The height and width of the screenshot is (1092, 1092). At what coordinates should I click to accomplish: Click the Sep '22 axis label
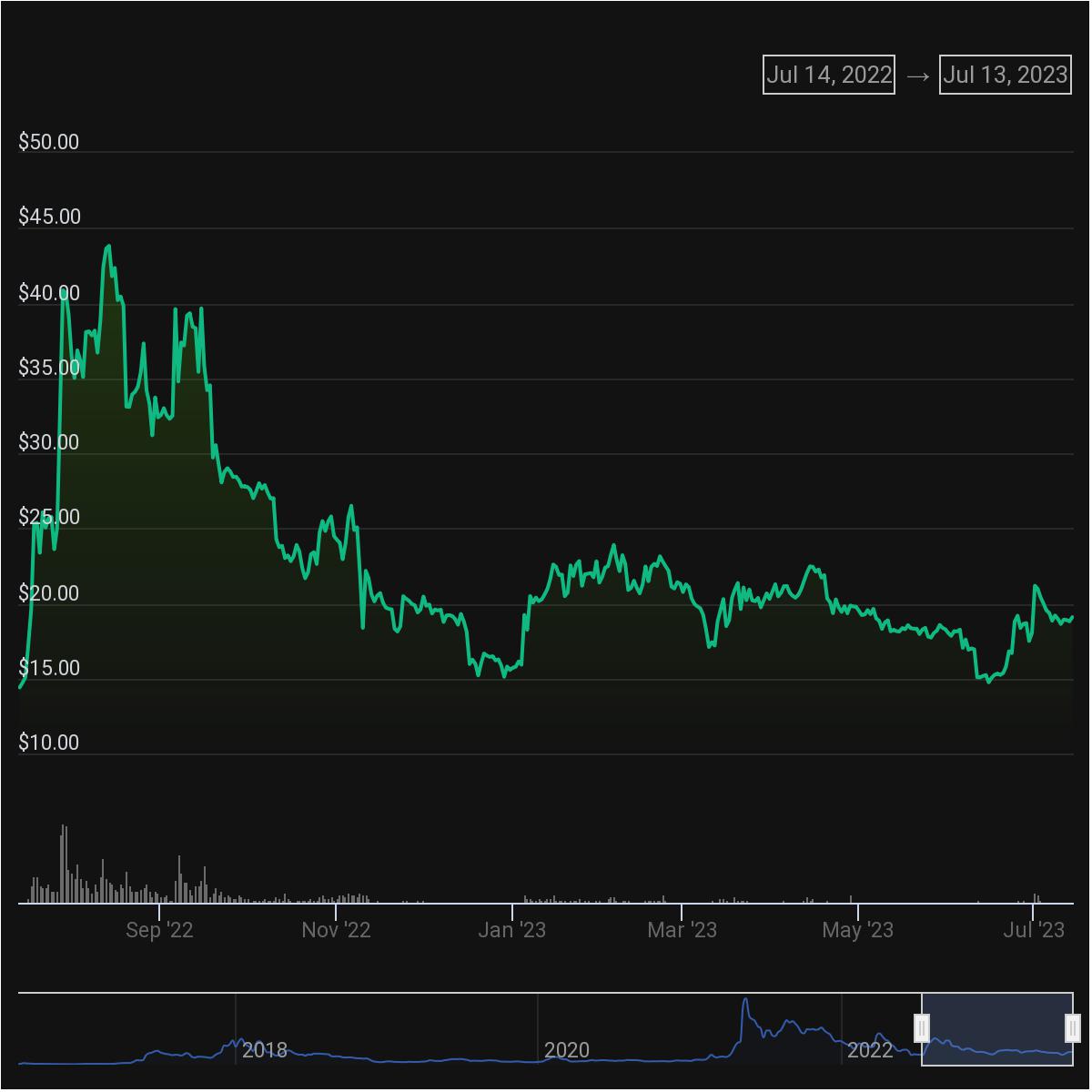pyautogui.click(x=159, y=930)
